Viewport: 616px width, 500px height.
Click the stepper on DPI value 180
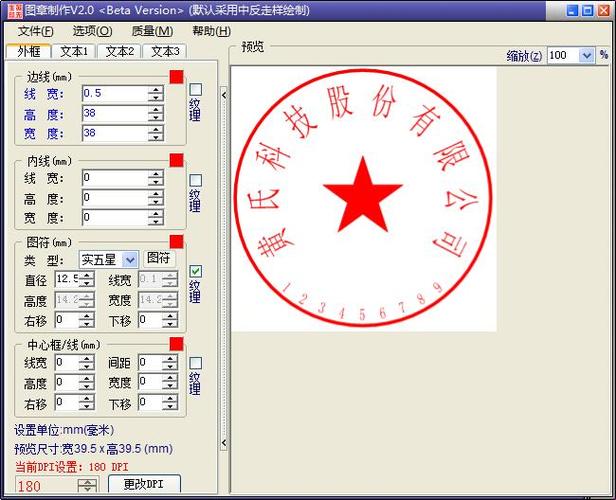click(88, 486)
